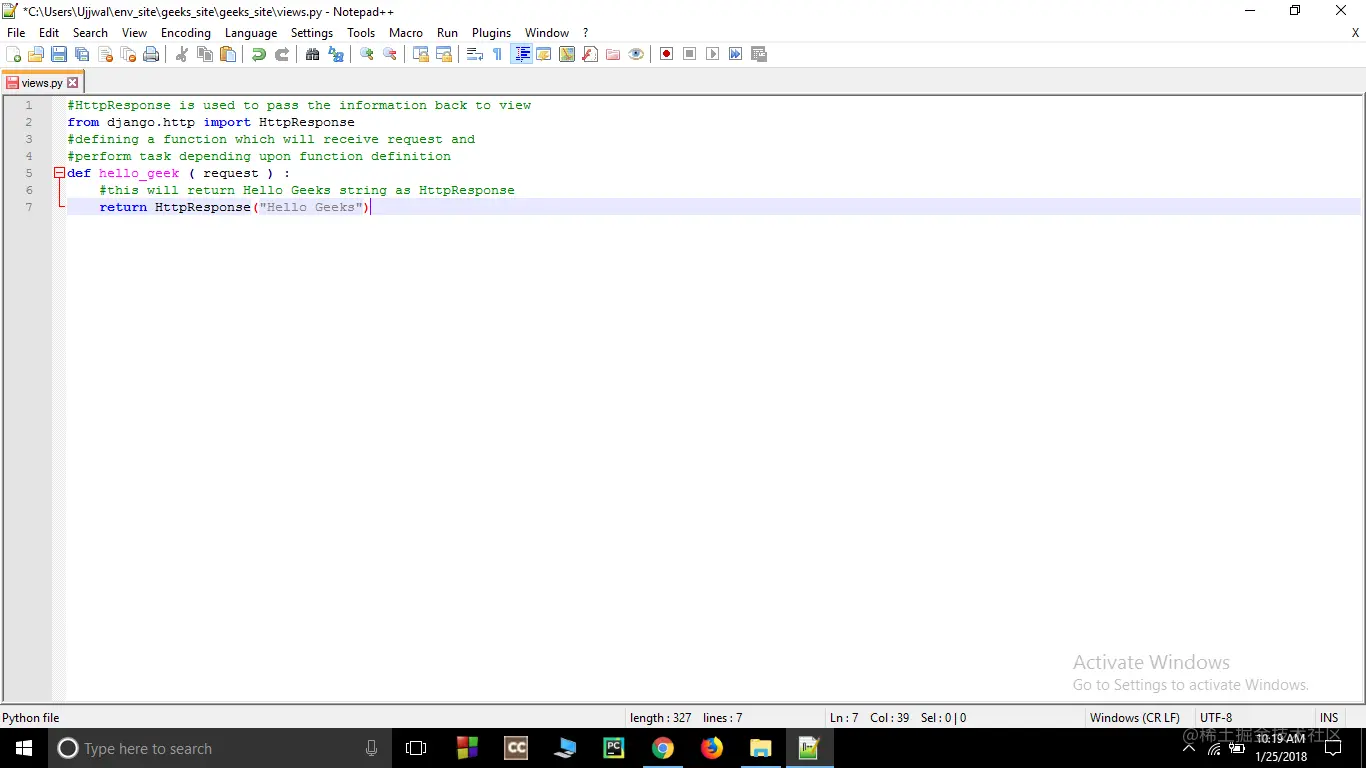Viewport: 1366px width, 768px height.
Task: Click the word hello_geek in the code
Action: point(139,173)
